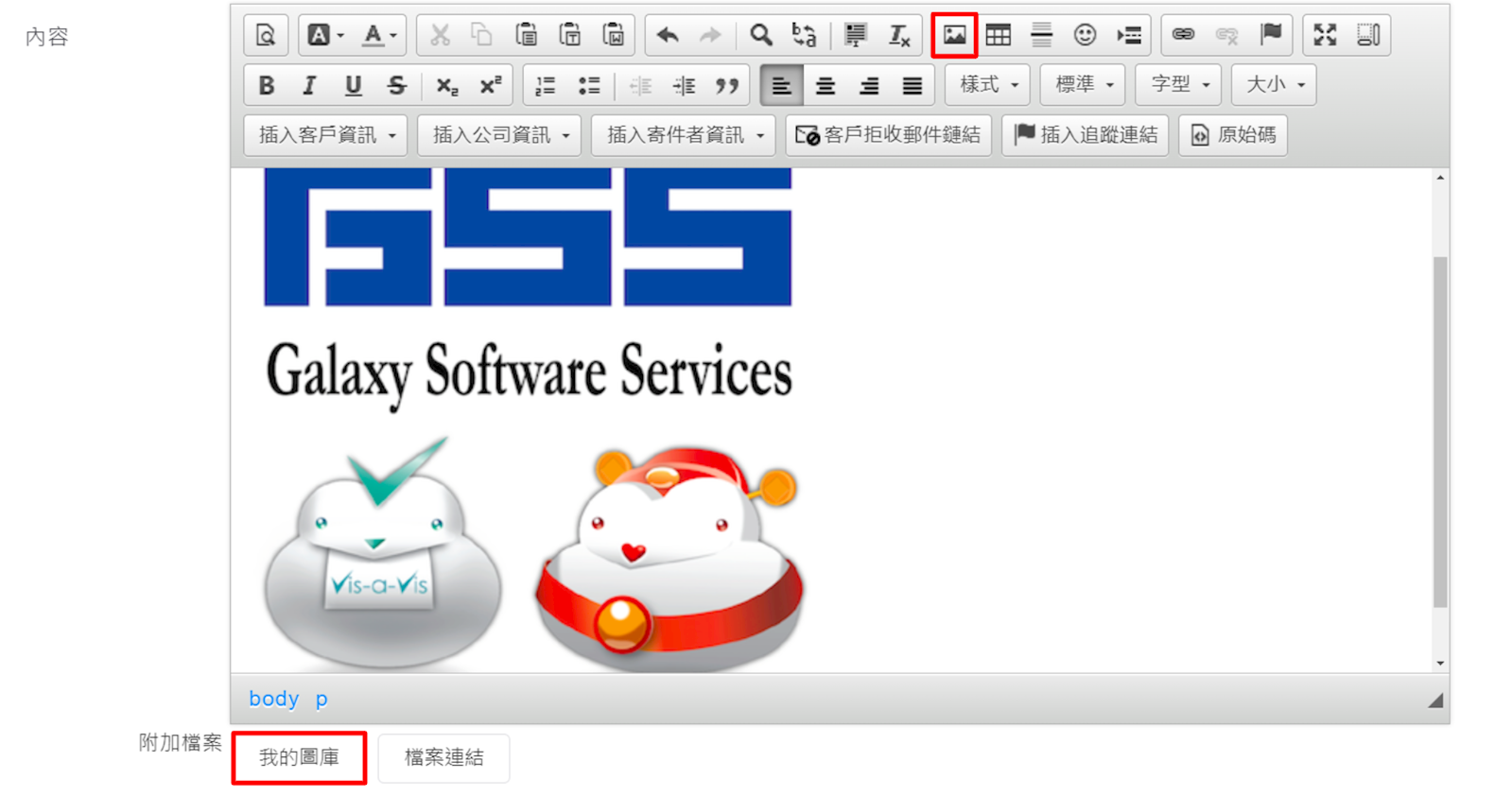Insert a smiley emoticon
The width and height of the screenshot is (1512, 796).
tap(1084, 36)
